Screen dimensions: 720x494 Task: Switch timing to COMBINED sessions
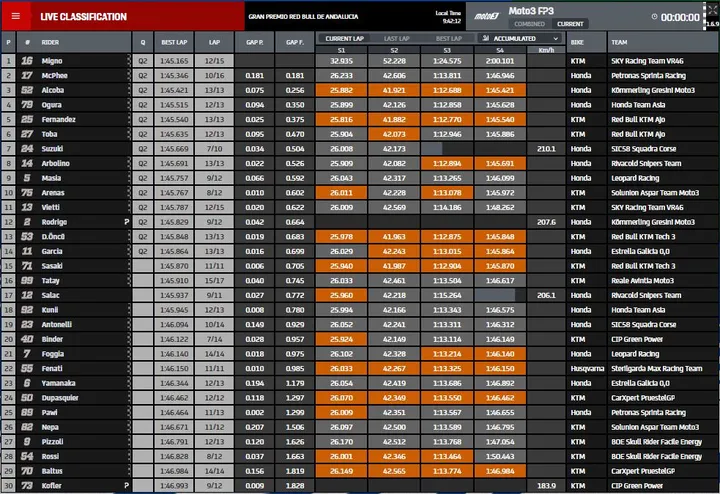[529, 24]
